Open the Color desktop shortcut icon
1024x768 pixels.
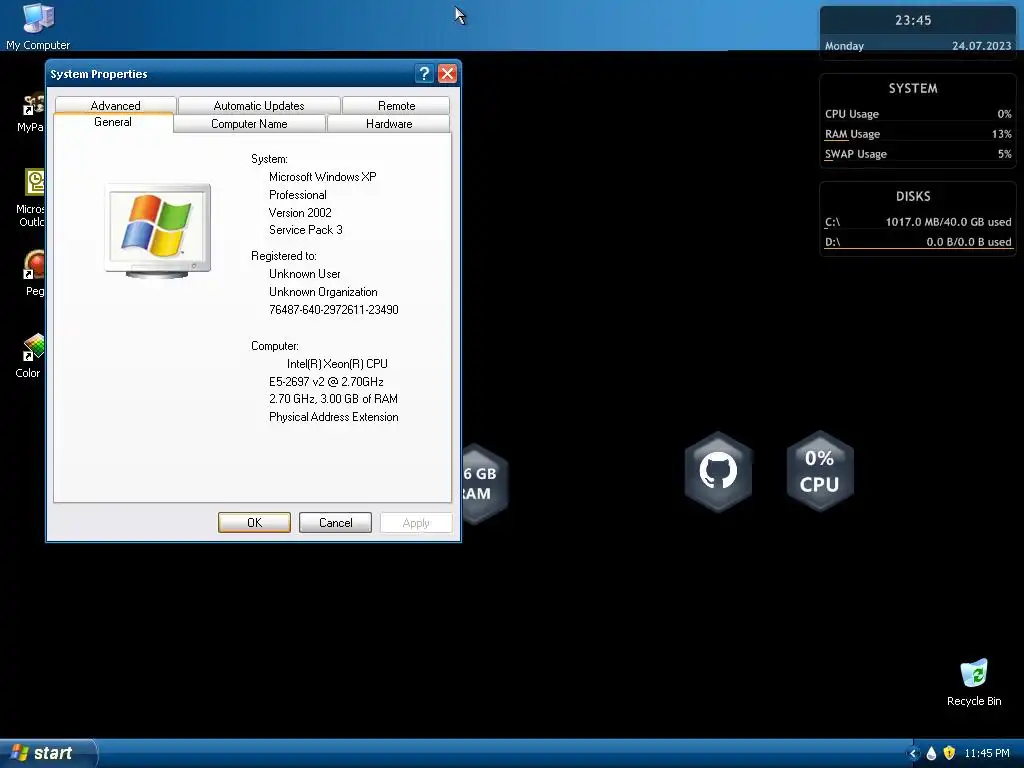coord(30,356)
